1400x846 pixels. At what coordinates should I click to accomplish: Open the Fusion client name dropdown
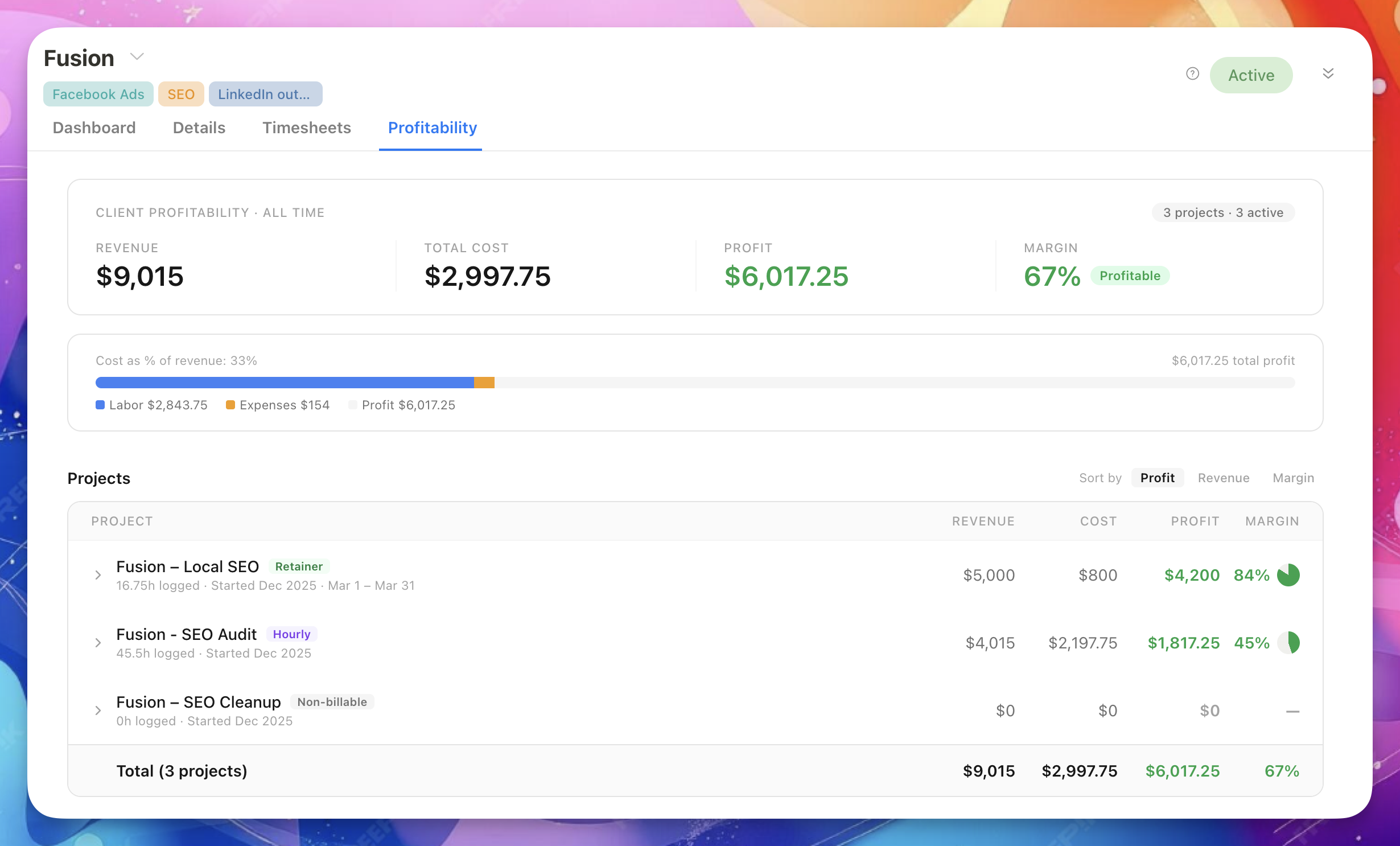coord(137,57)
